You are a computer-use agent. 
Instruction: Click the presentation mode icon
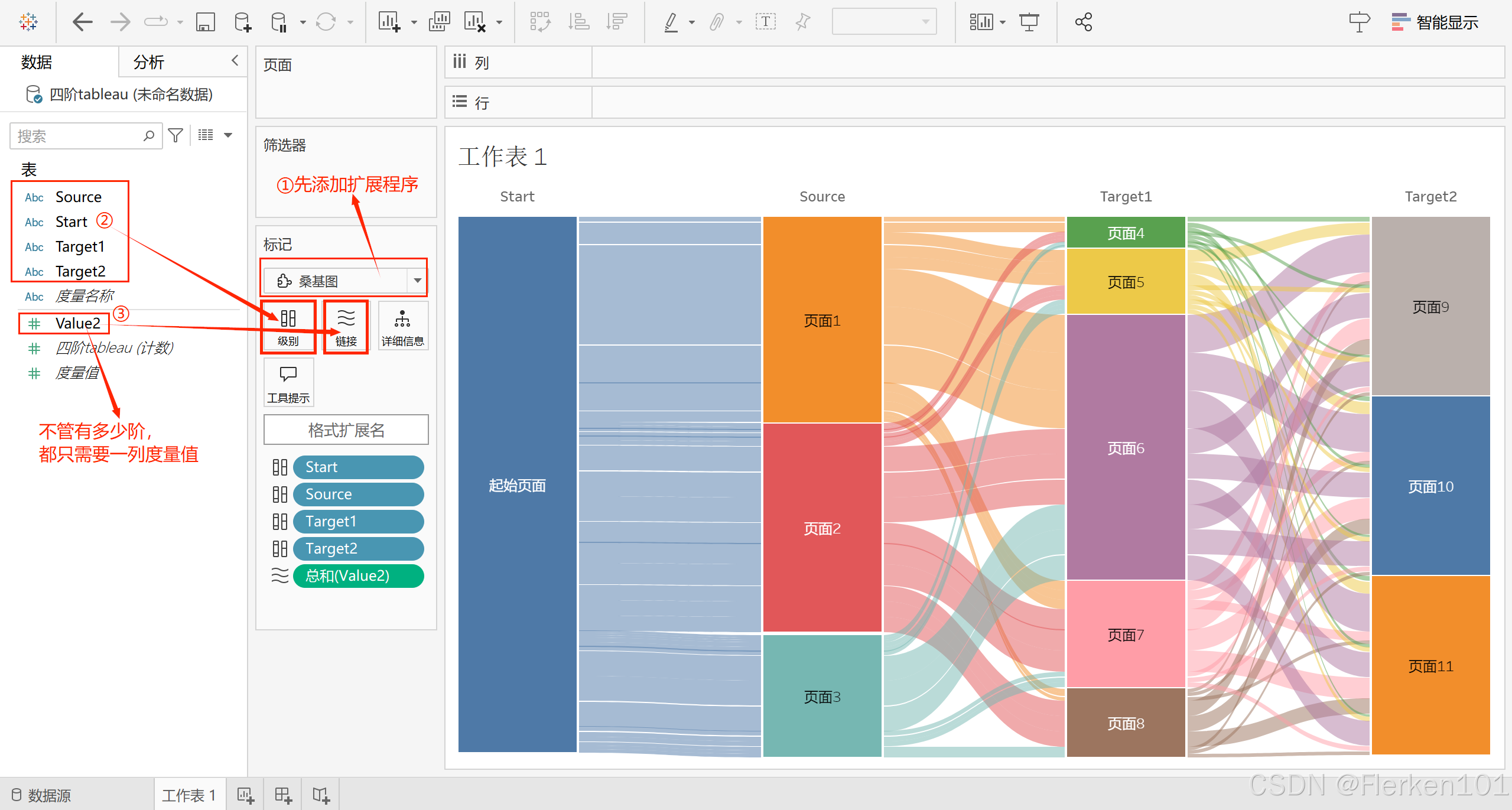click(1029, 22)
